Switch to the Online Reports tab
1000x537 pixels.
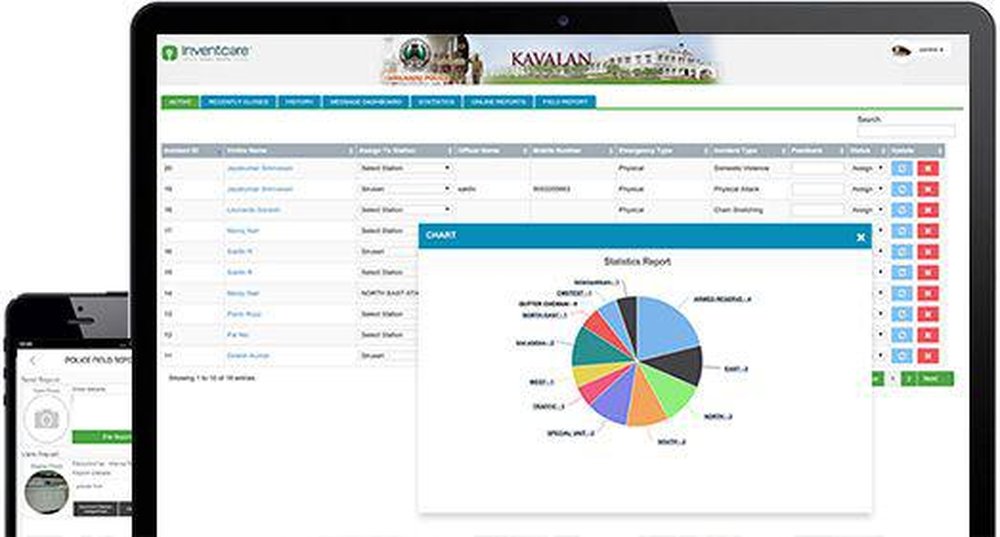point(499,102)
